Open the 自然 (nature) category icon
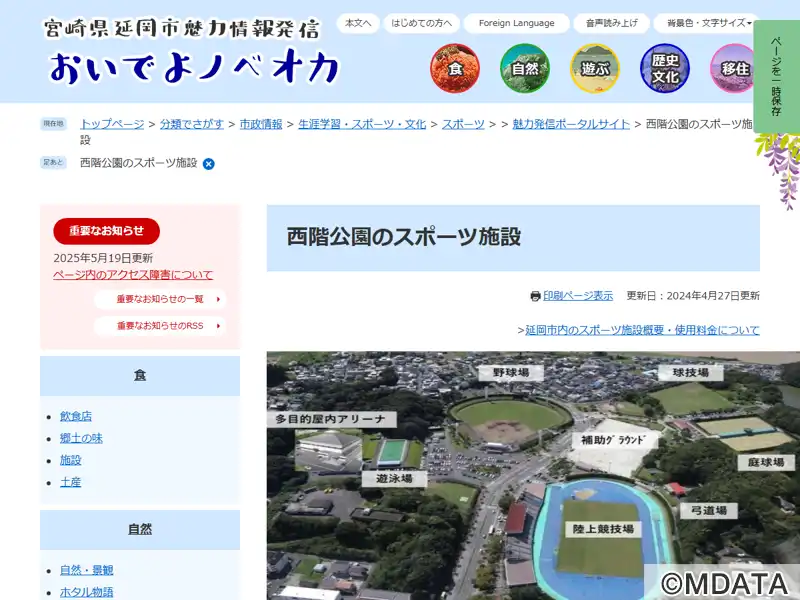 pyautogui.click(x=525, y=68)
